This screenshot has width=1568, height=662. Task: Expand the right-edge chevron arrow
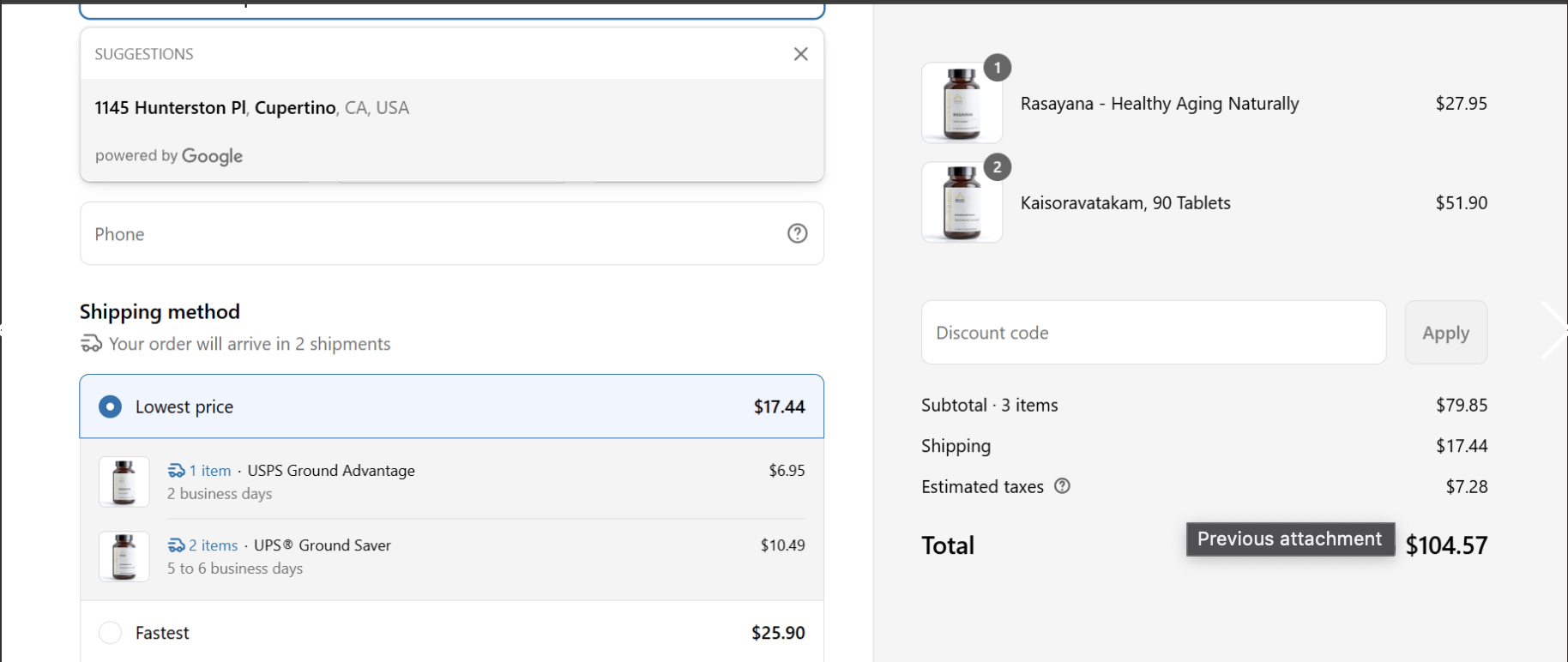[1554, 330]
